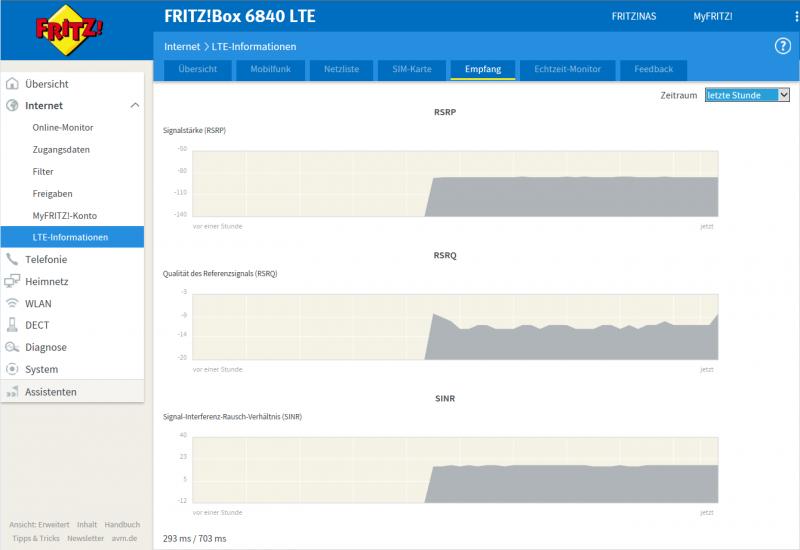
Task: Click the 'Signalstärke (RSRP)' label
Action: [194, 131]
